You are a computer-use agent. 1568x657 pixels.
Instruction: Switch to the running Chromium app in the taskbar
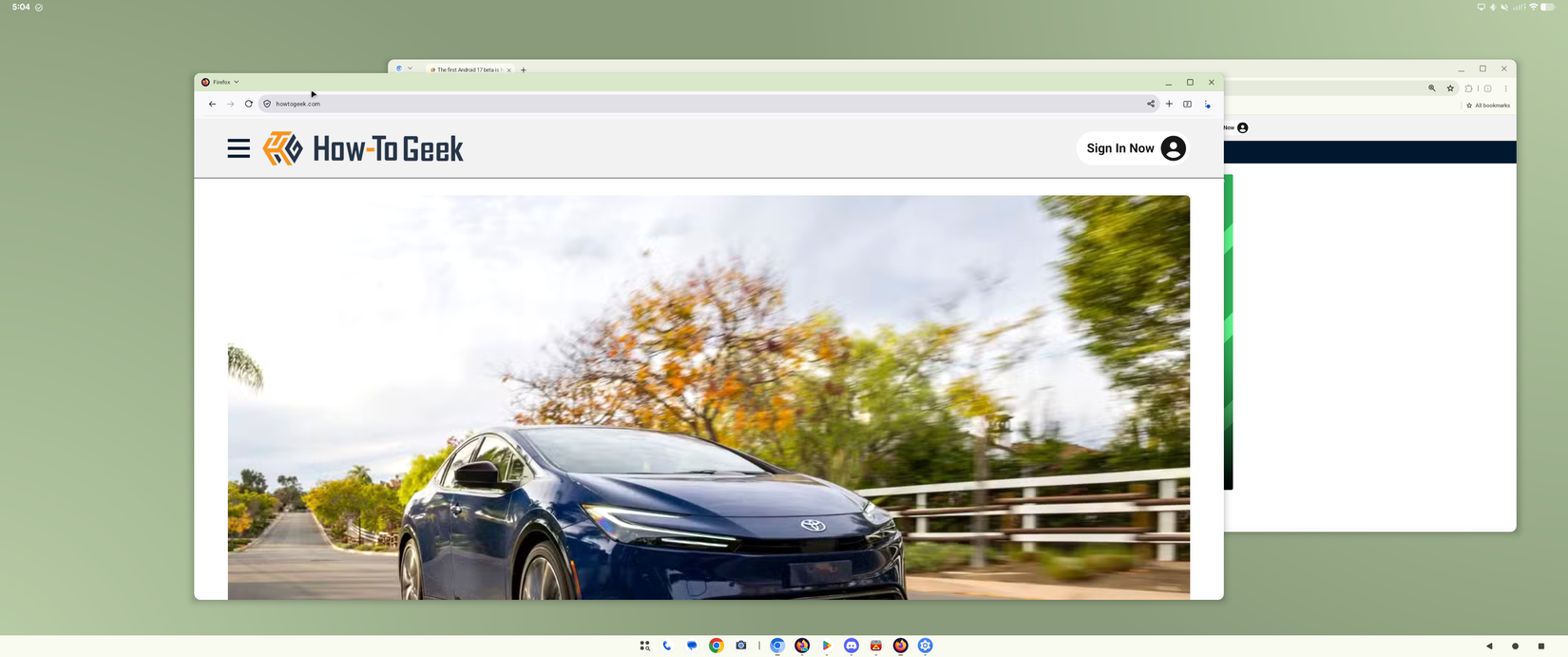pyautogui.click(x=777, y=646)
